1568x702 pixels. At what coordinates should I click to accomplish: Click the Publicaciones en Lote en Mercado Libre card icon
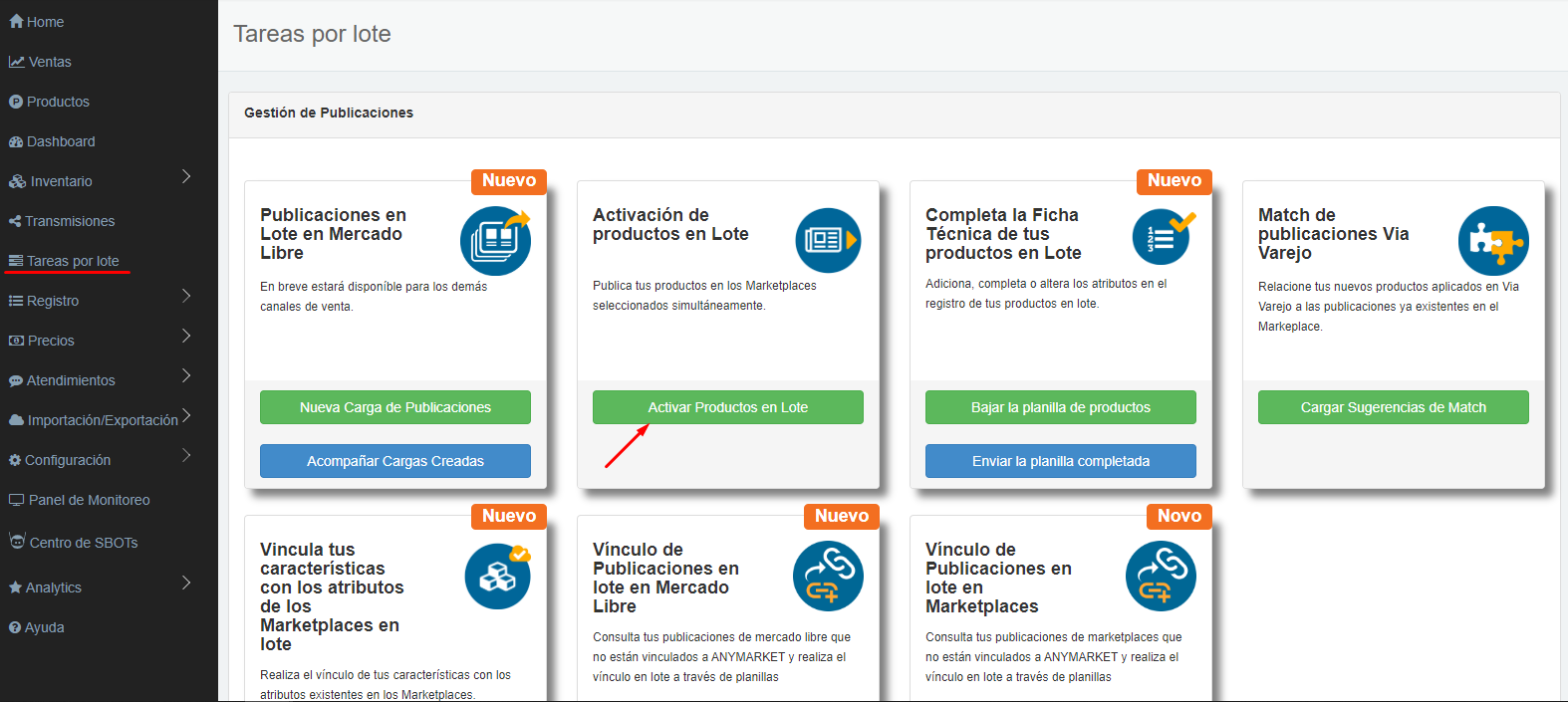pos(496,241)
